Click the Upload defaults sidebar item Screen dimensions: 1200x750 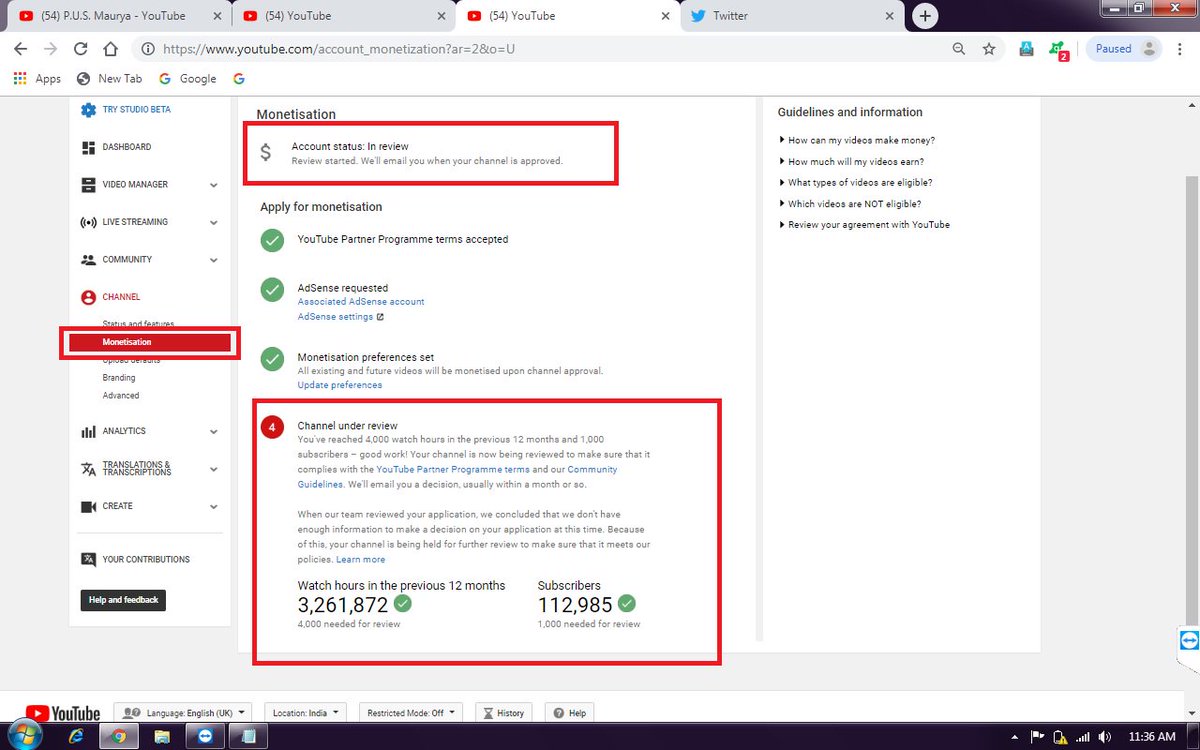133,359
